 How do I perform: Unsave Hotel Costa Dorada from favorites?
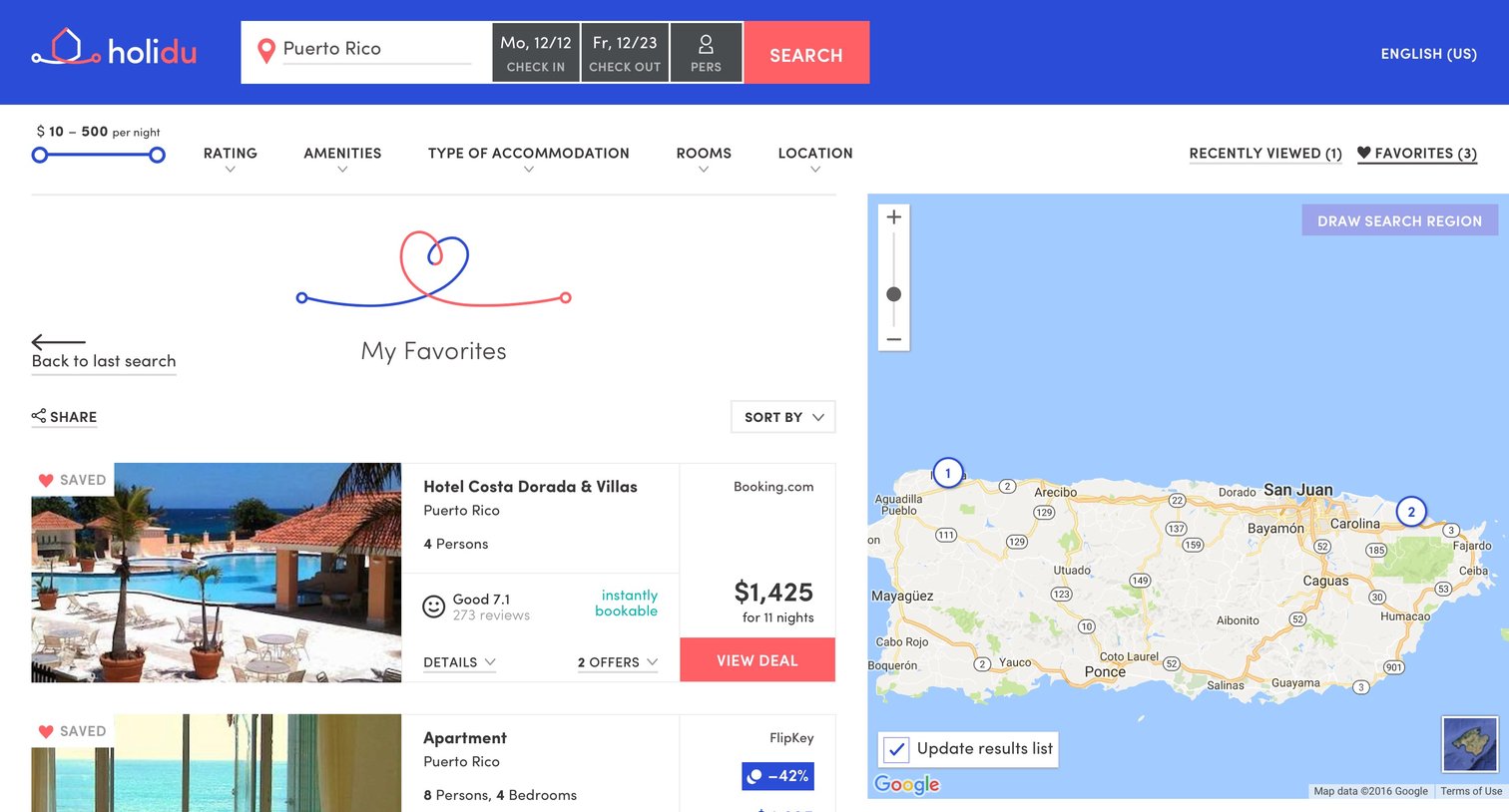pyautogui.click(x=46, y=480)
